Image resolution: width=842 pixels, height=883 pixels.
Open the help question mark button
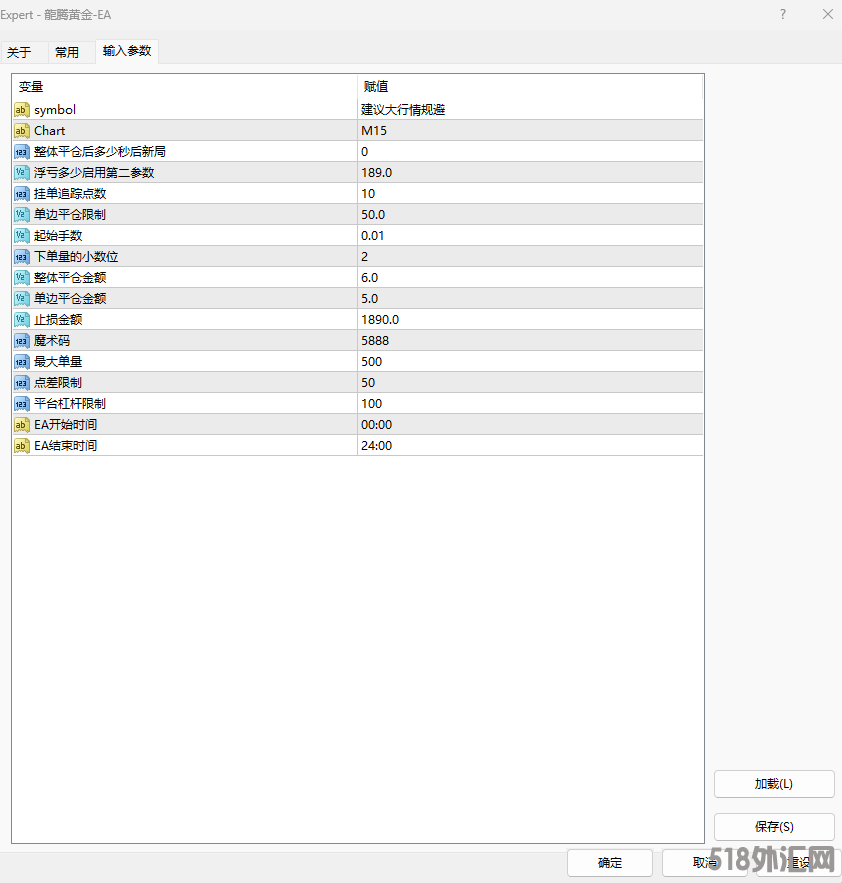click(x=782, y=14)
